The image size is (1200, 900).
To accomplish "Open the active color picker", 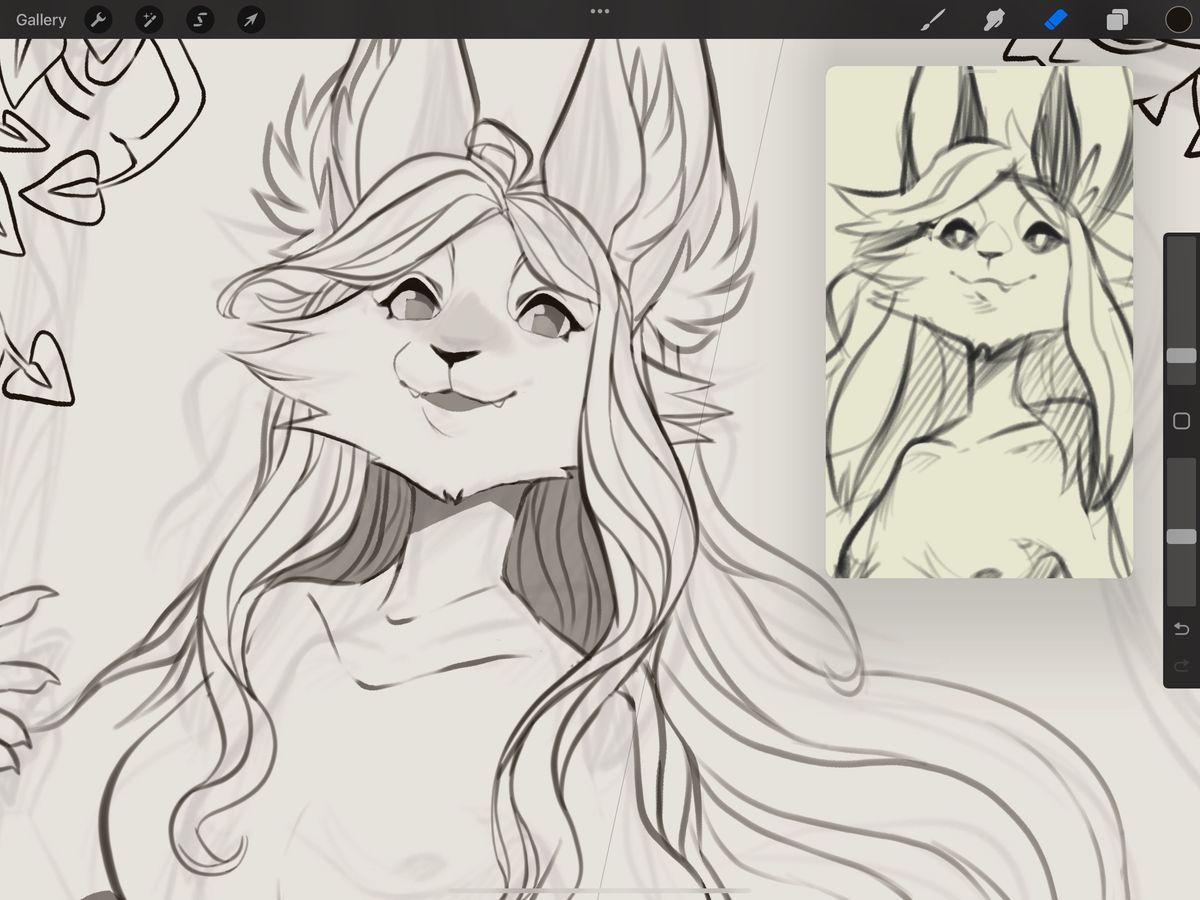I will tap(1178, 19).
